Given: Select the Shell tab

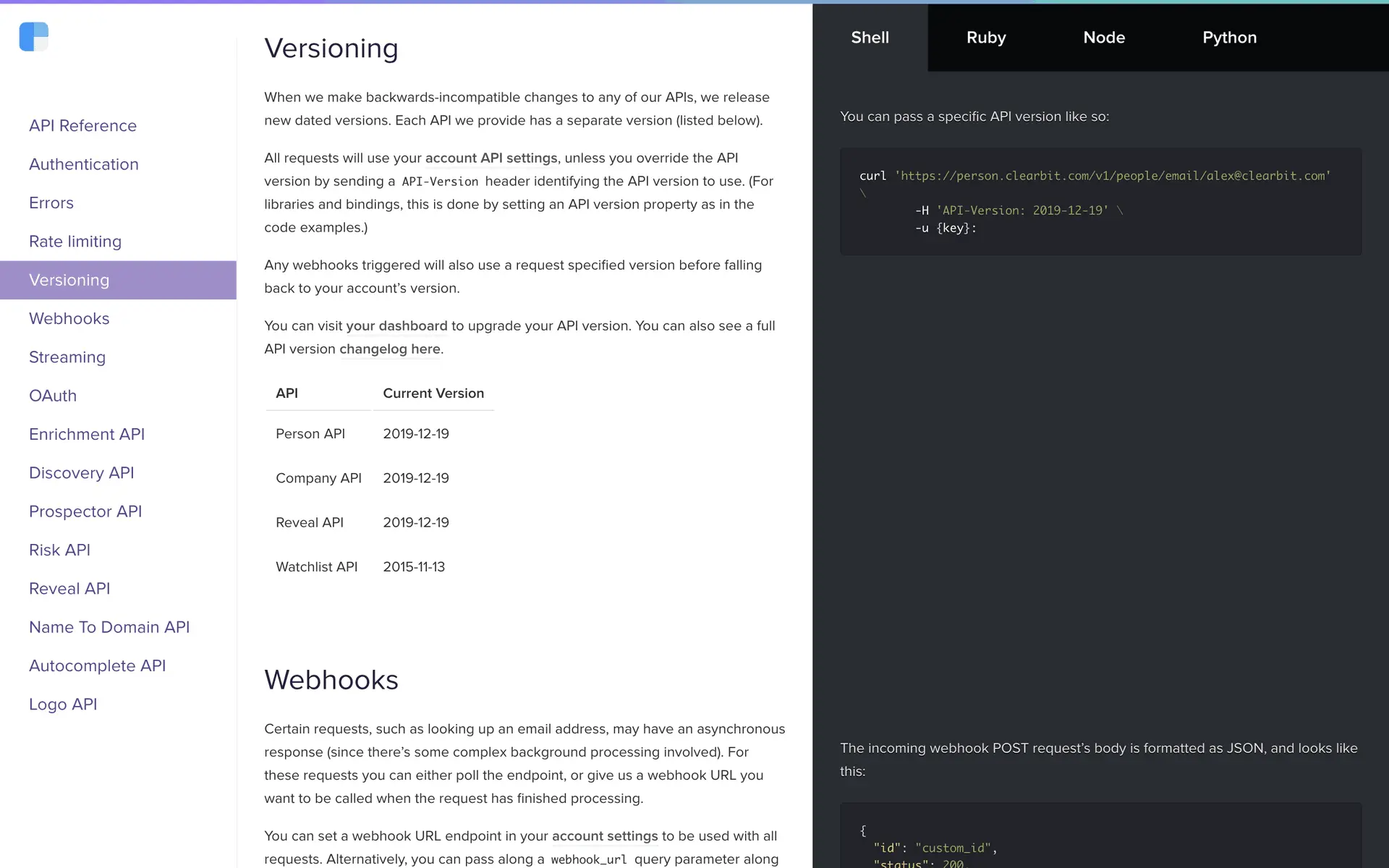Looking at the screenshot, I should click(870, 38).
